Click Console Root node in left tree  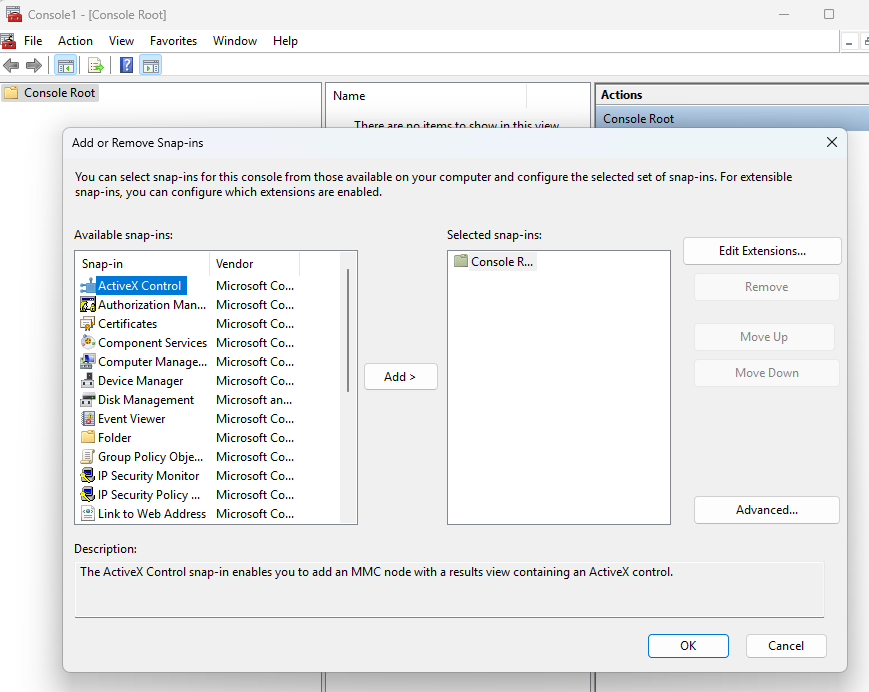click(x=60, y=93)
